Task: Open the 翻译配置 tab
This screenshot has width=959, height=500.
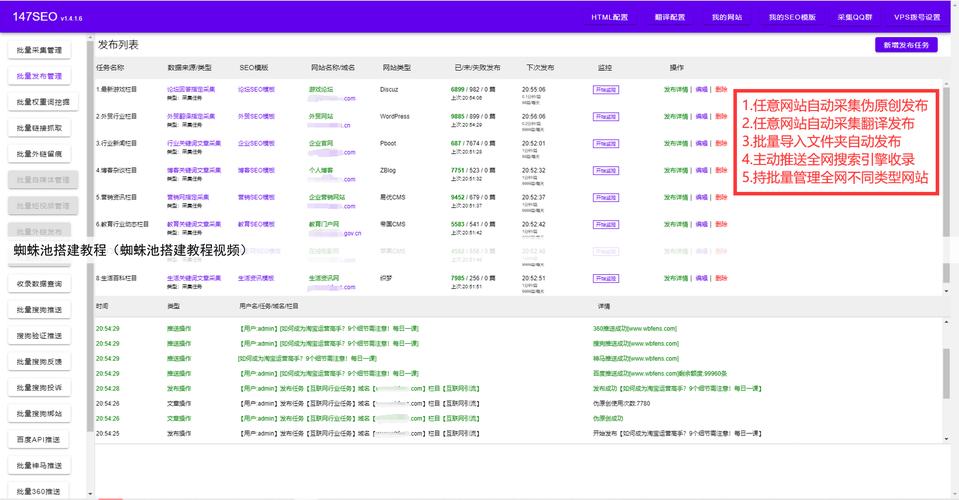Action: 670,17
